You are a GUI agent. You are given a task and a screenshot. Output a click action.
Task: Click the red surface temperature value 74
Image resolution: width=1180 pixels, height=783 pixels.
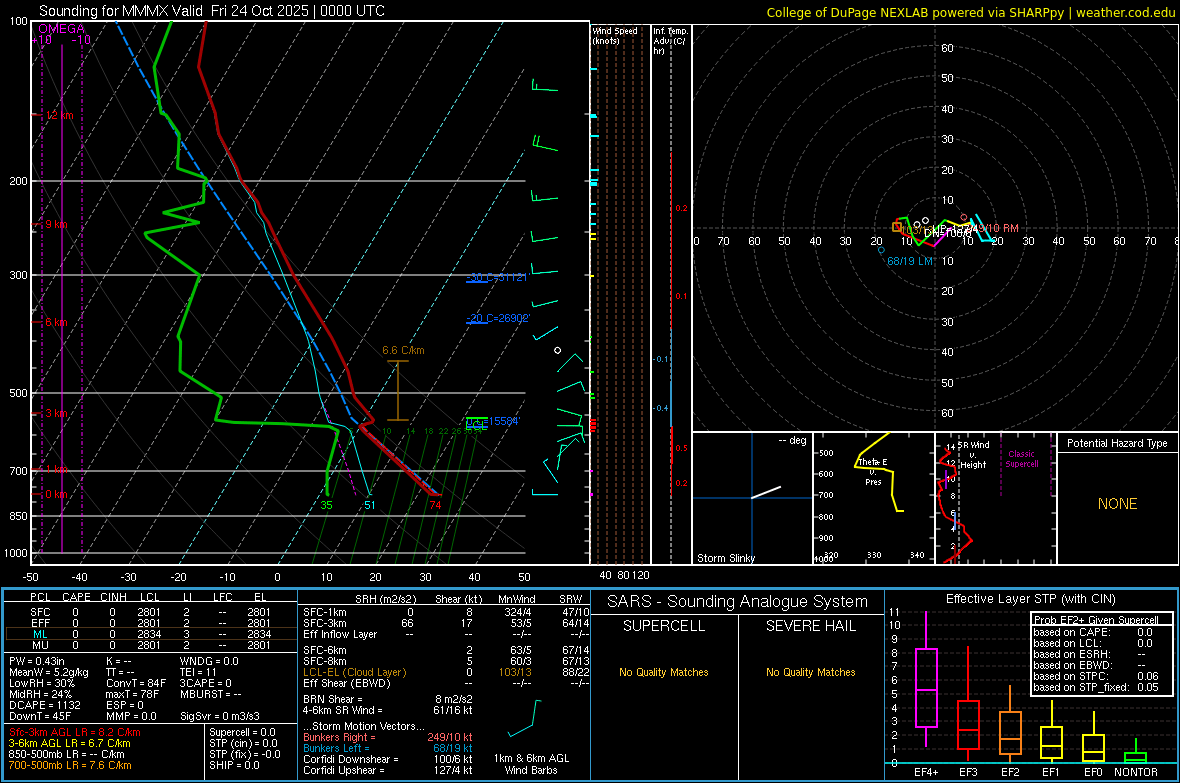coord(435,505)
